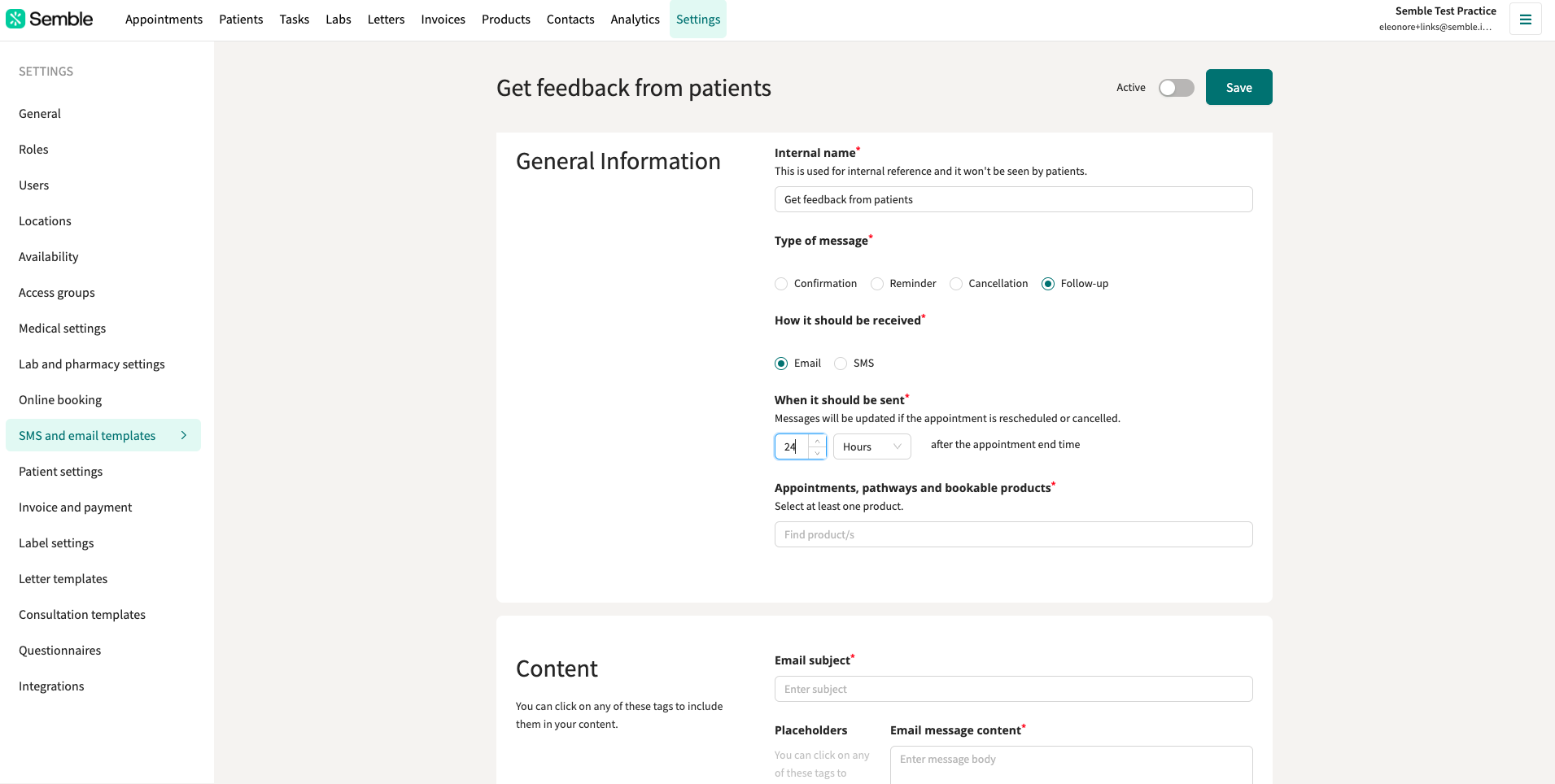1555x784 pixels.
Task: Open the Appointments menu
Action: pos(164,20)
